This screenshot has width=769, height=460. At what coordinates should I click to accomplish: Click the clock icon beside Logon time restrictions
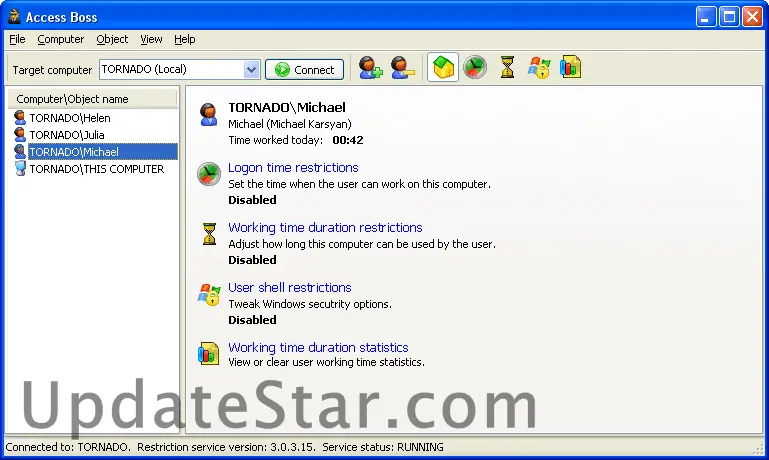pyautogui.click(x=209, y=174)
